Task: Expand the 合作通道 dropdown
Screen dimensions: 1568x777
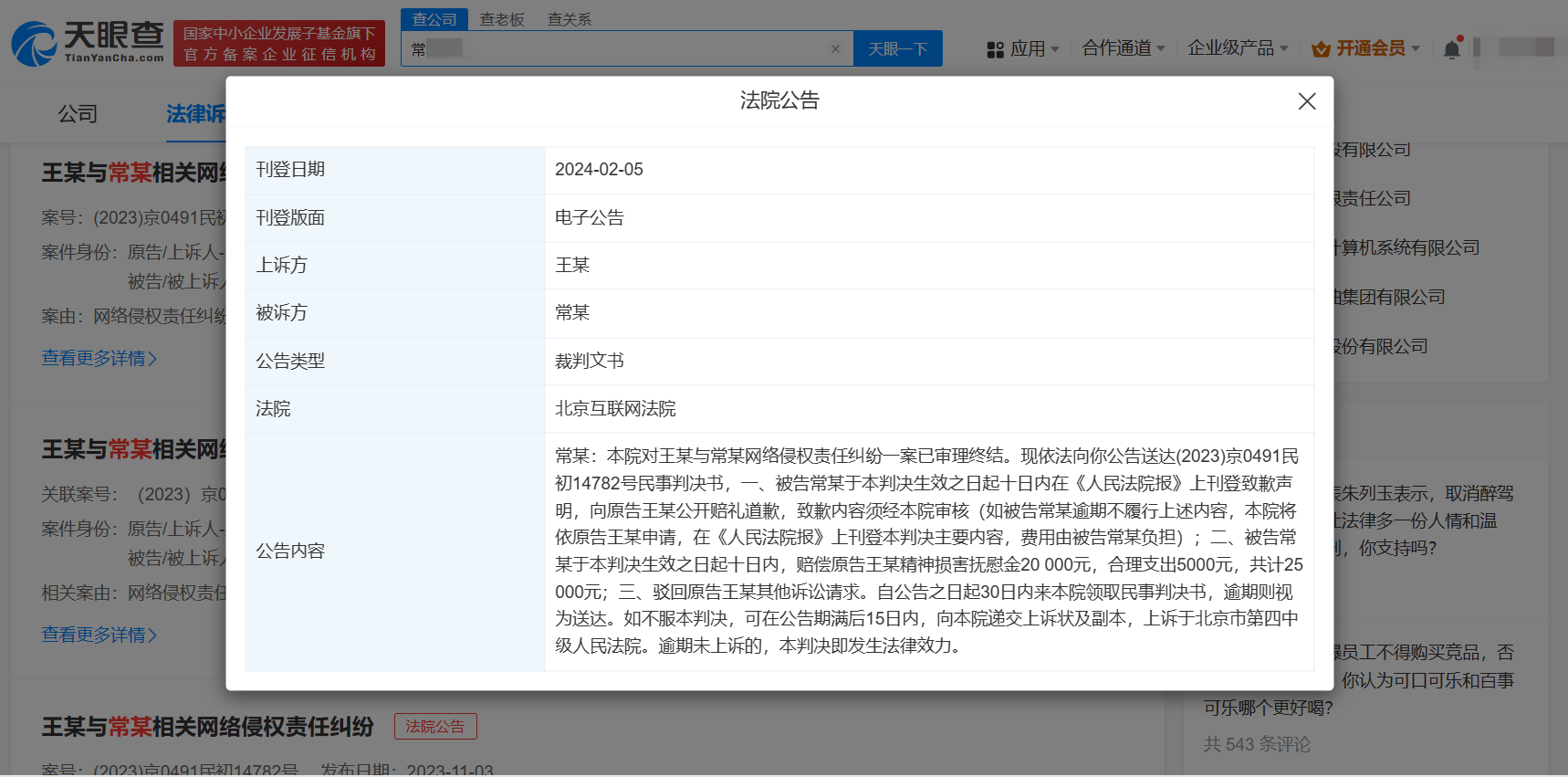Action: point(1123,48)
